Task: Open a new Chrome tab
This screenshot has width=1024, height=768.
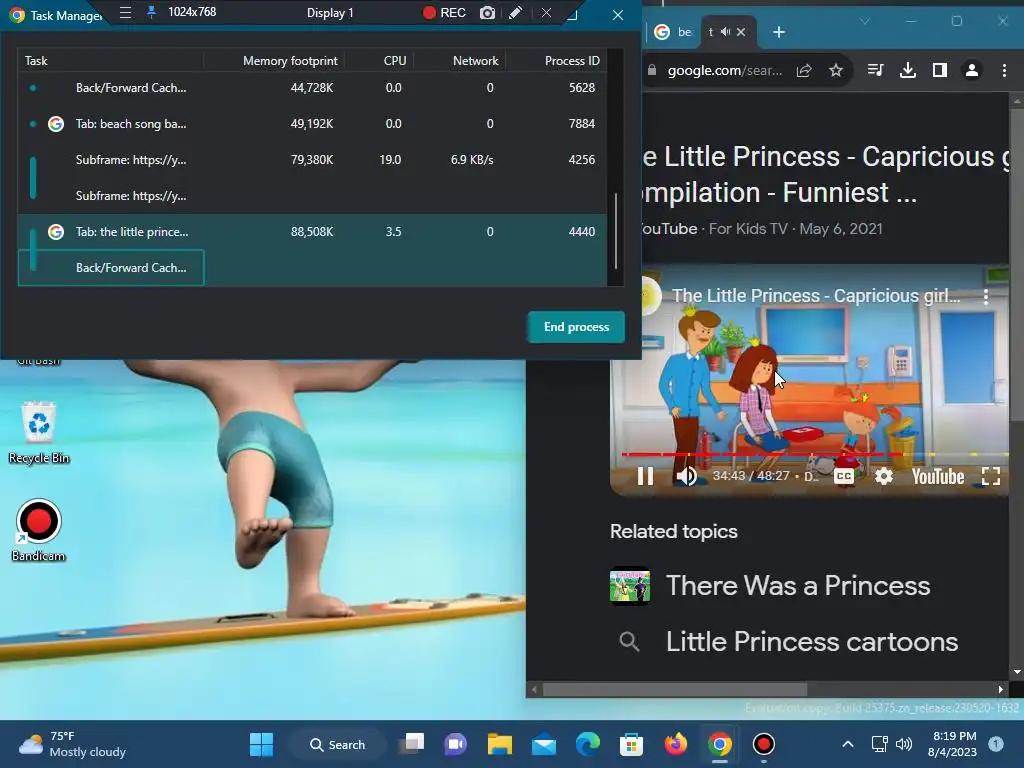Action: point(778,32)
